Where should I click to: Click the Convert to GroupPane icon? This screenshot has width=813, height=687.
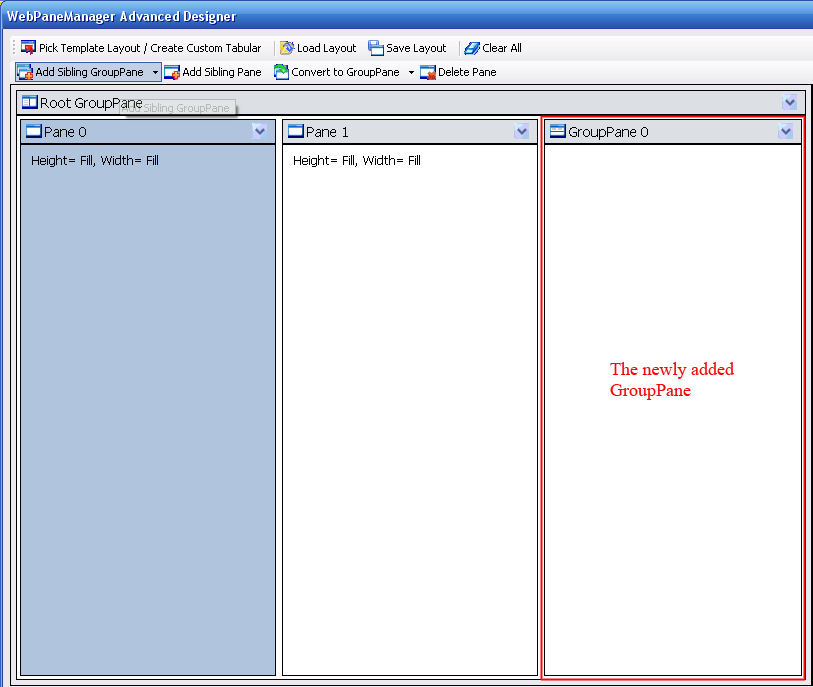pyautogui.click(x=282, y=72)
